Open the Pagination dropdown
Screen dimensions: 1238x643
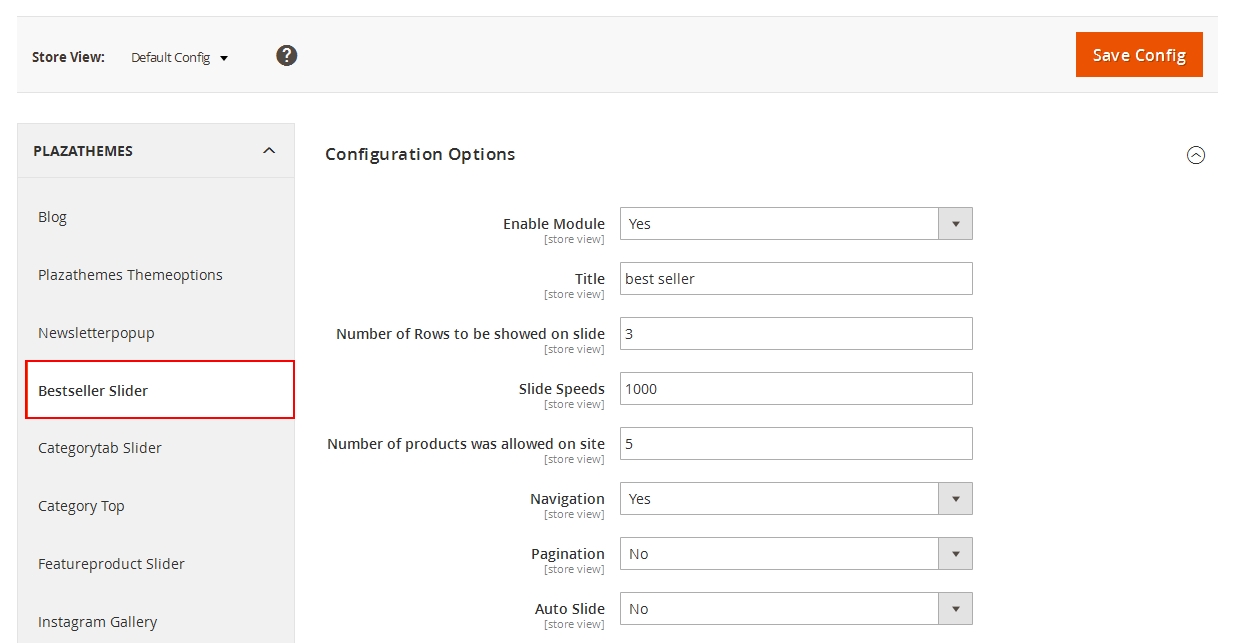tap(796, 554)
